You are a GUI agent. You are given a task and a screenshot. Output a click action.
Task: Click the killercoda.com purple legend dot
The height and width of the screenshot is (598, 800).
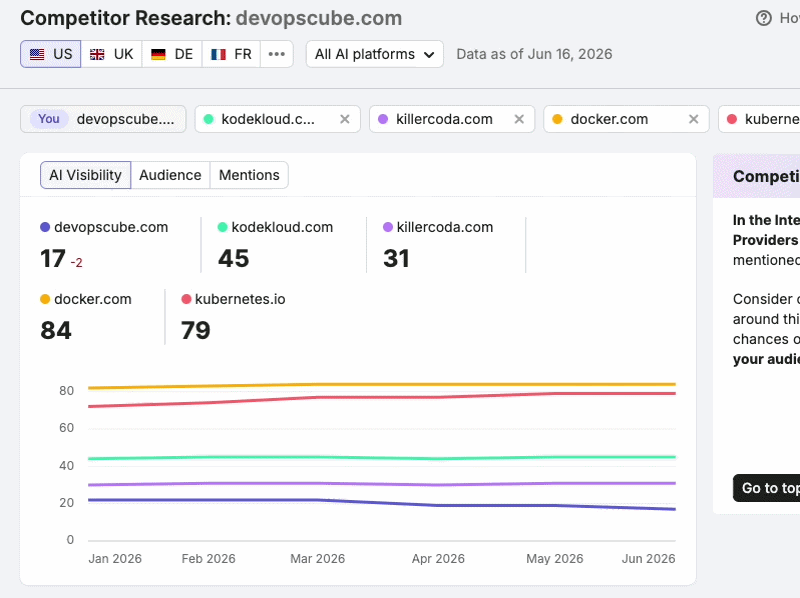388,227
